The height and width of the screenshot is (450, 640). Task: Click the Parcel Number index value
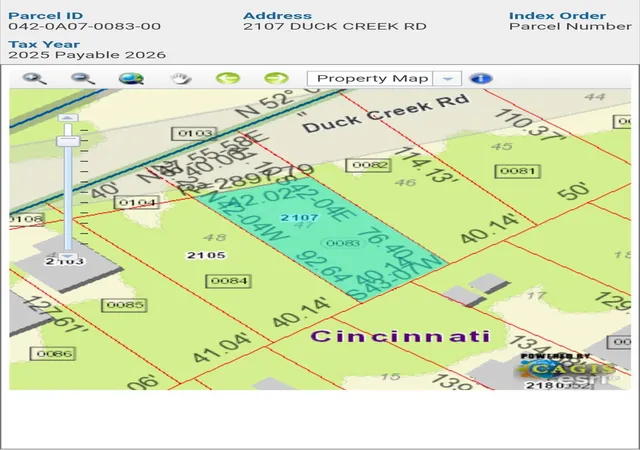pos(570,27)
